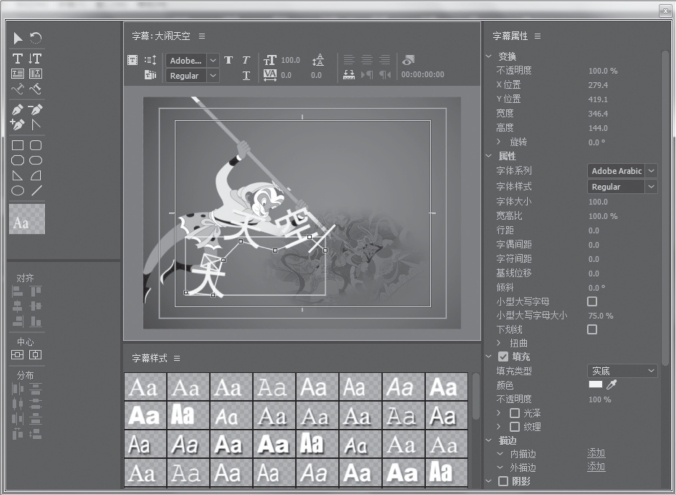Screen dimensions: 676x495
Task: Open the 字幕:大闹天空 panel menu
Action: tap(202, 36)
